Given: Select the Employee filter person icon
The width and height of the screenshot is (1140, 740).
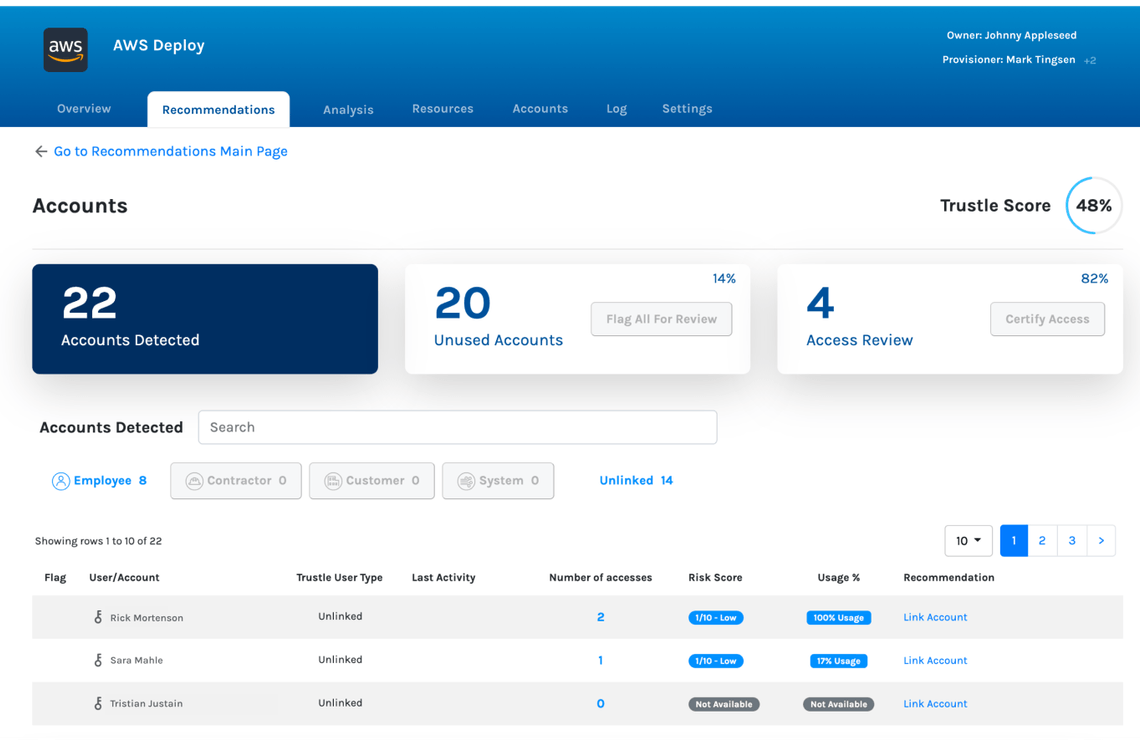Looking at the screenshot, I should coord(60,481).
